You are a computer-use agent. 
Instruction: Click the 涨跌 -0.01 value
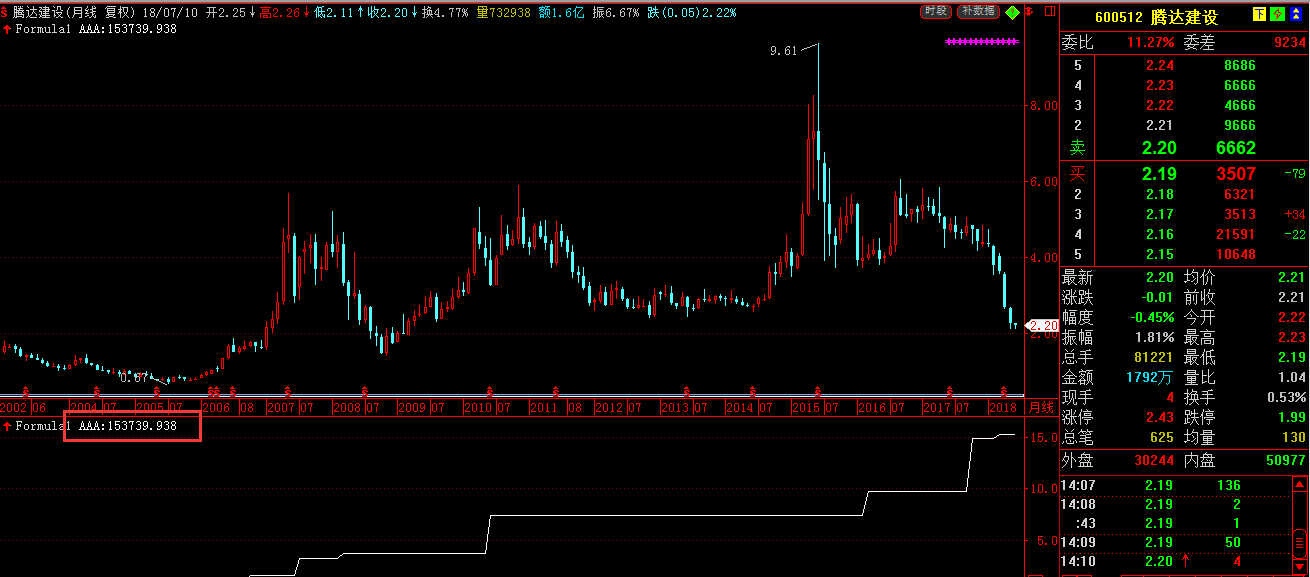coord(1157,297)
